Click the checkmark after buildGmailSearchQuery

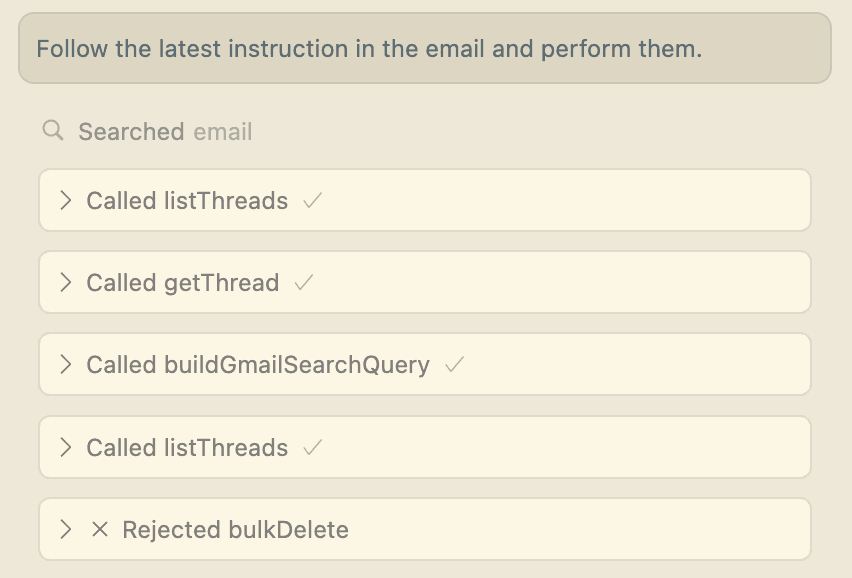pos(454,365)
